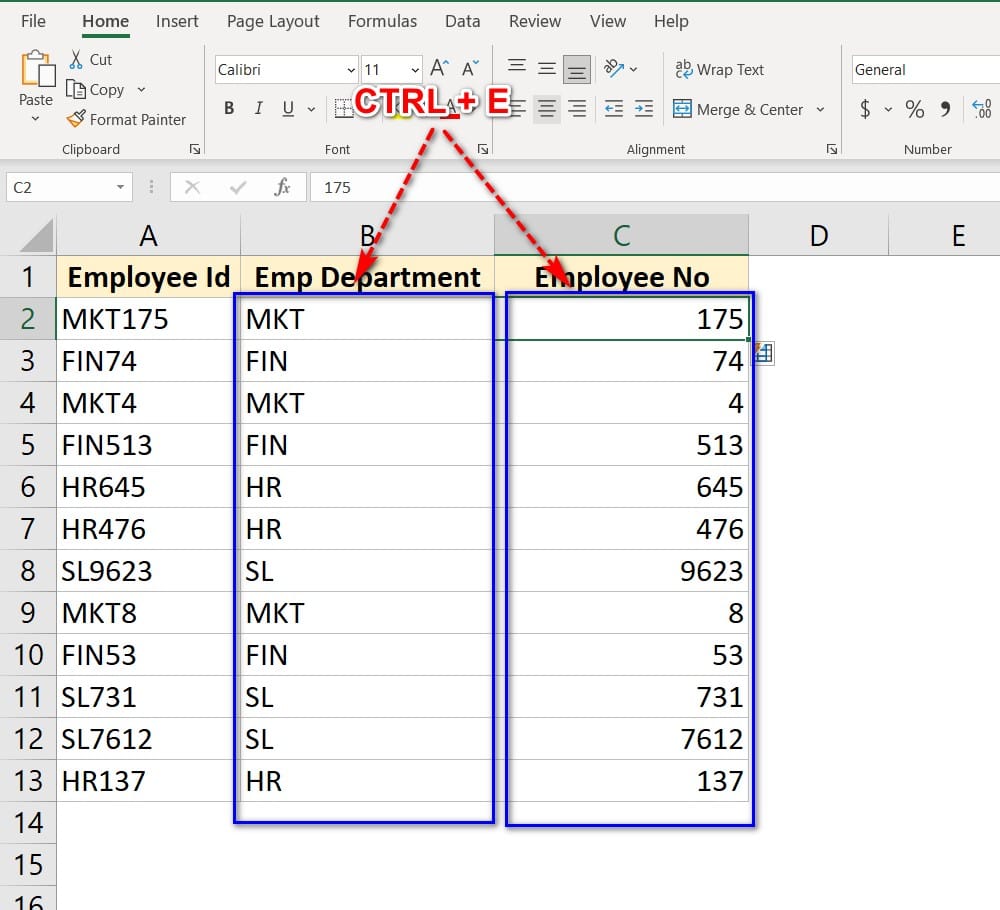Toggle Bold formatting
The image size is (1000, 910).
pos(229,109)
